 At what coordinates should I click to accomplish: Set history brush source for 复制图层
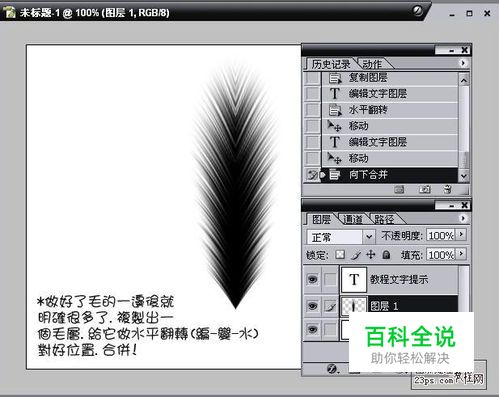point(312,78)
